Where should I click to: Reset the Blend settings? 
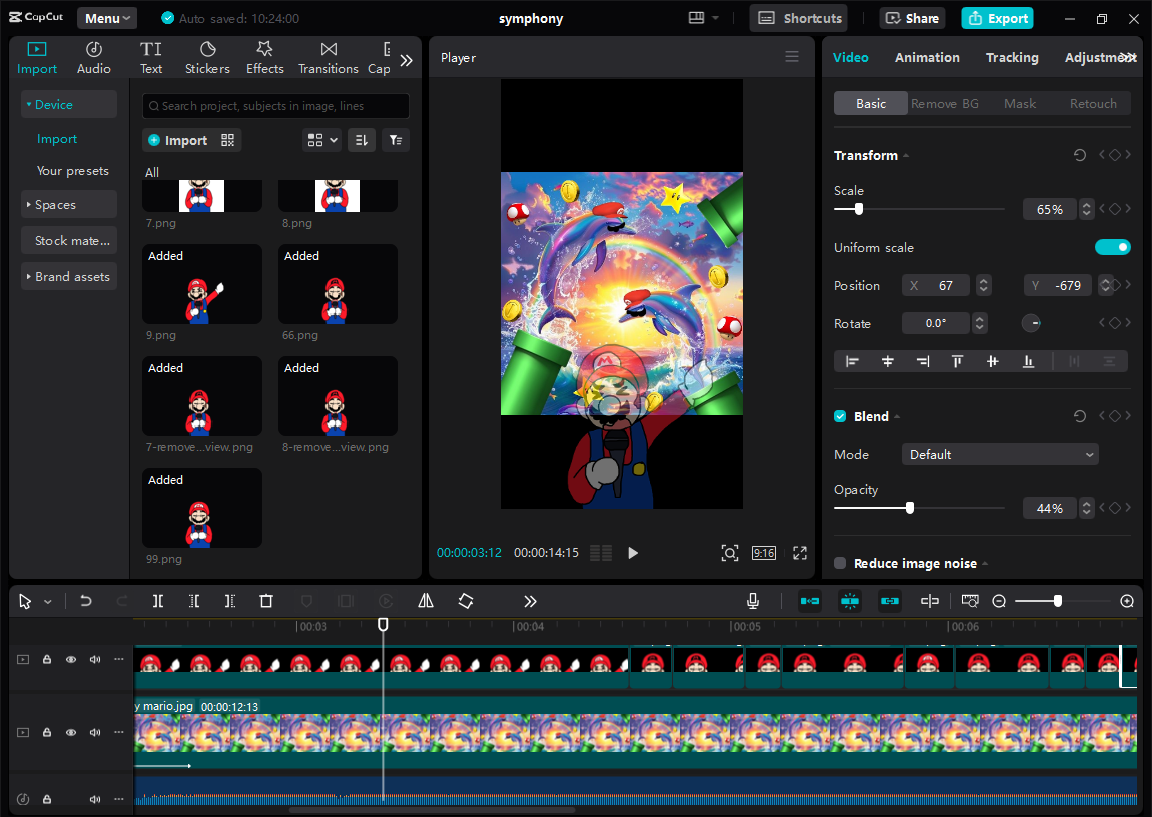[1079, 416]
